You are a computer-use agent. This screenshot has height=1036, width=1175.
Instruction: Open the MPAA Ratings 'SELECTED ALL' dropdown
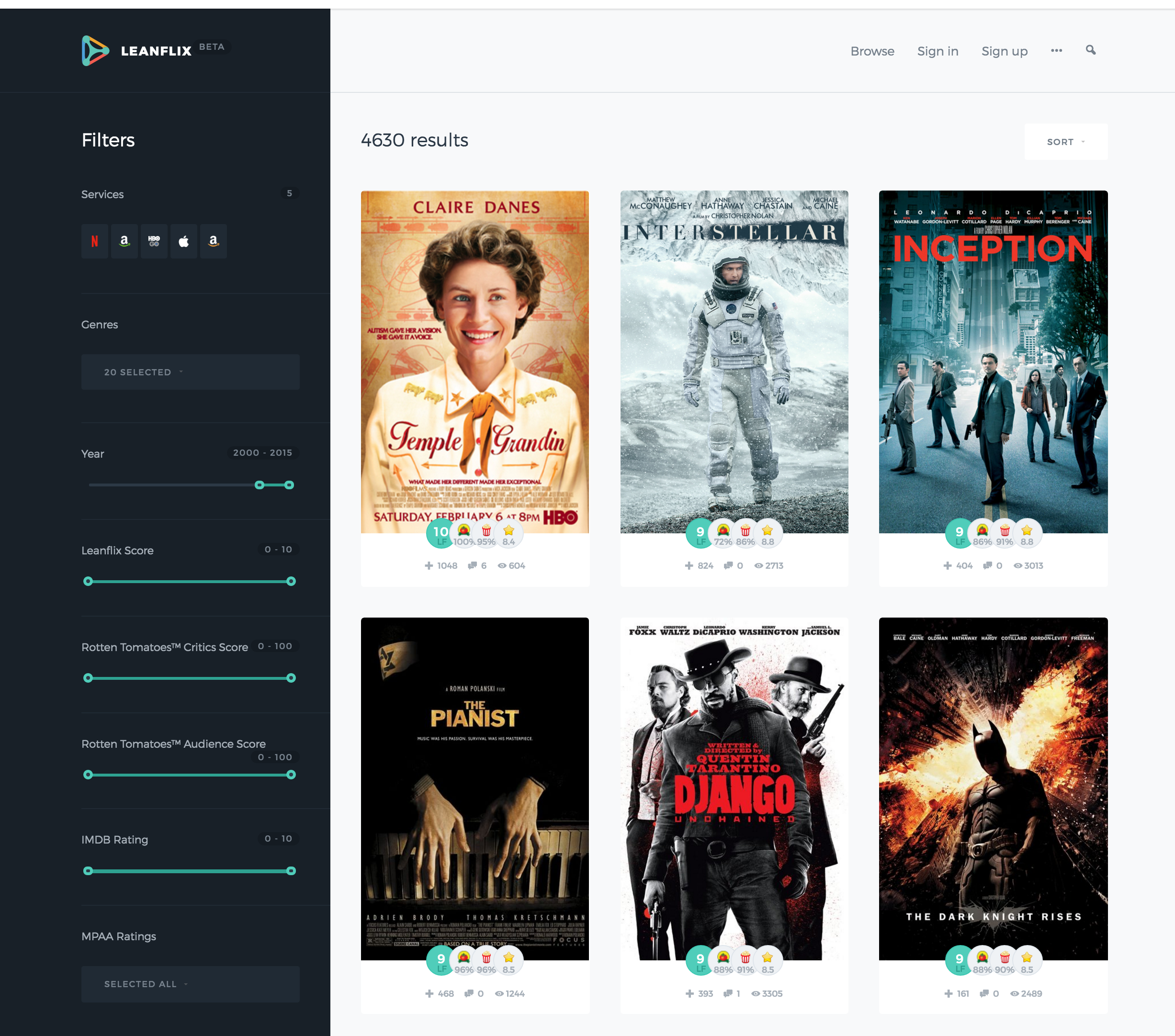tap(190, 984)
